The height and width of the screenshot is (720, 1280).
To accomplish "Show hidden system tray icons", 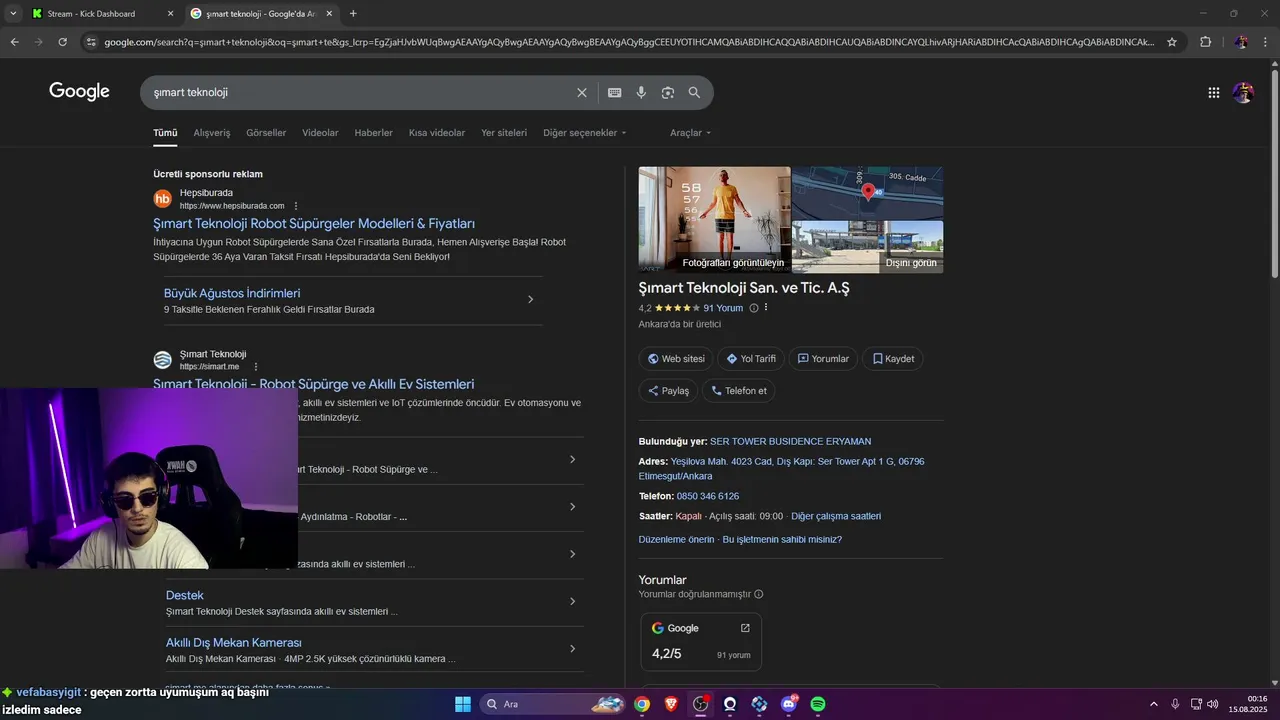I will tap(1153, 704).
